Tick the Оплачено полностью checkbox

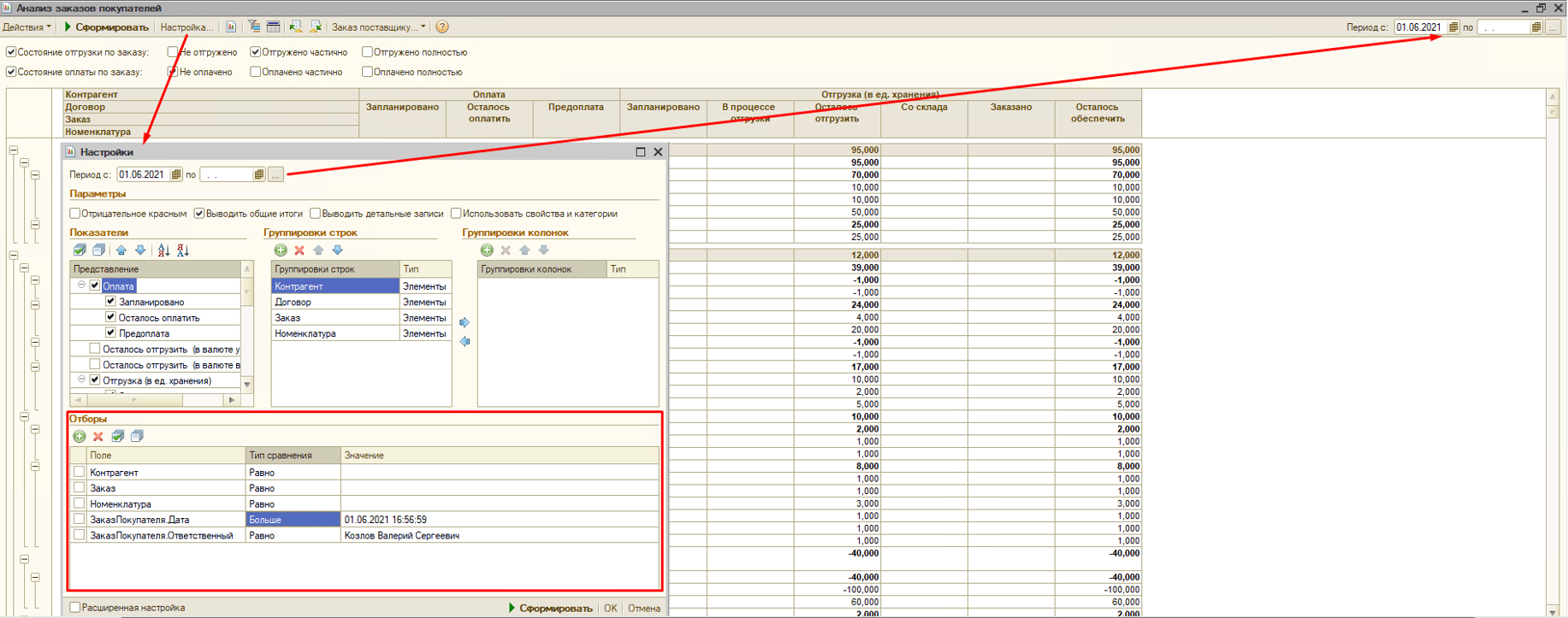tap(367, 72)
